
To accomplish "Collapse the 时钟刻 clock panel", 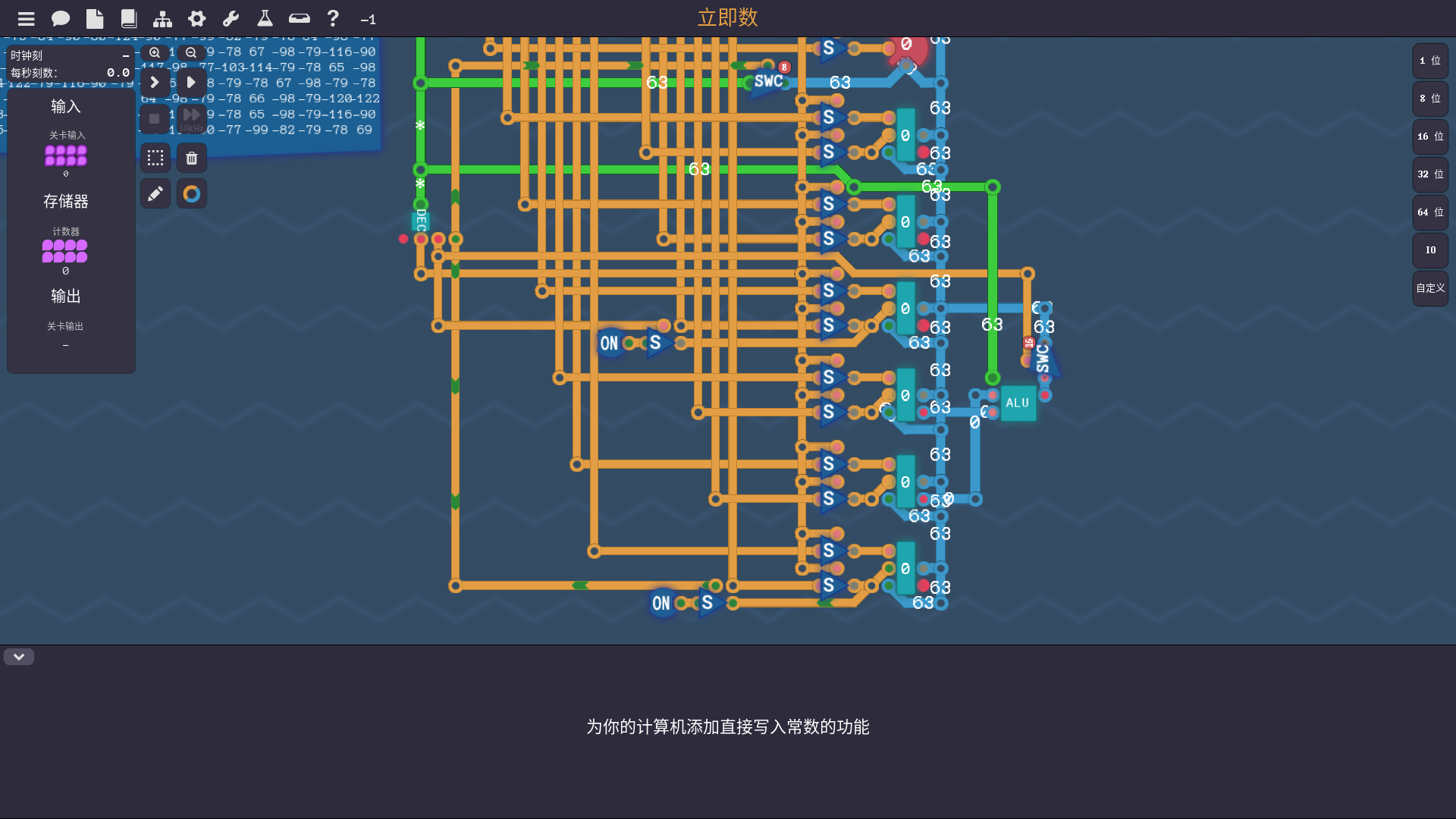I will (x=126, y=56).
